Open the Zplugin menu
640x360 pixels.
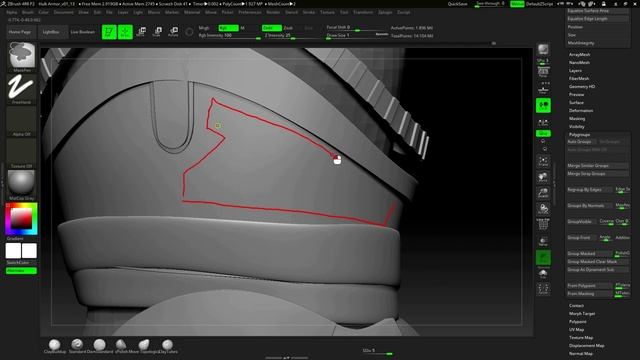point(384,12)
